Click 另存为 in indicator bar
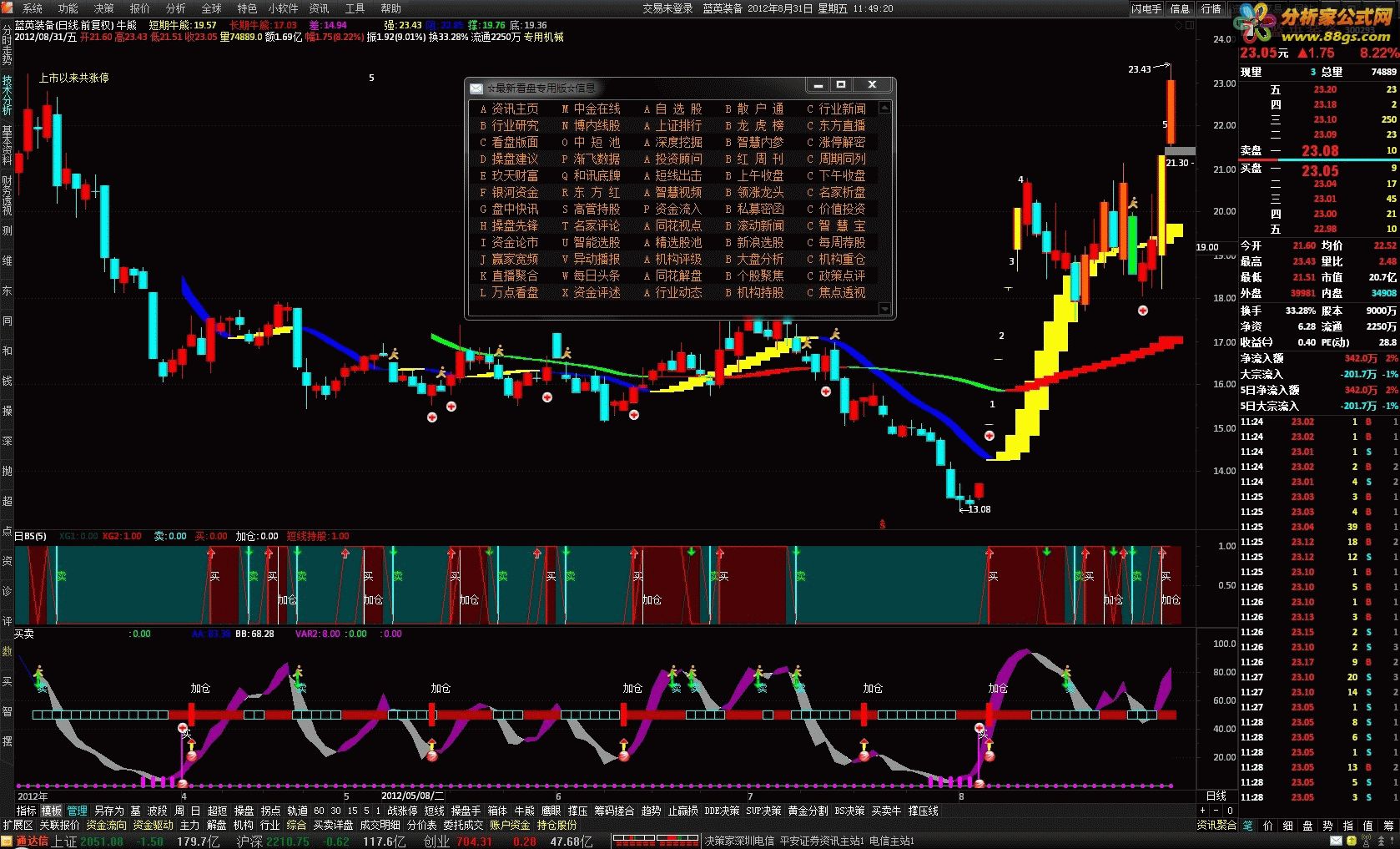The image size is (1400, 849). coord(108,811)
